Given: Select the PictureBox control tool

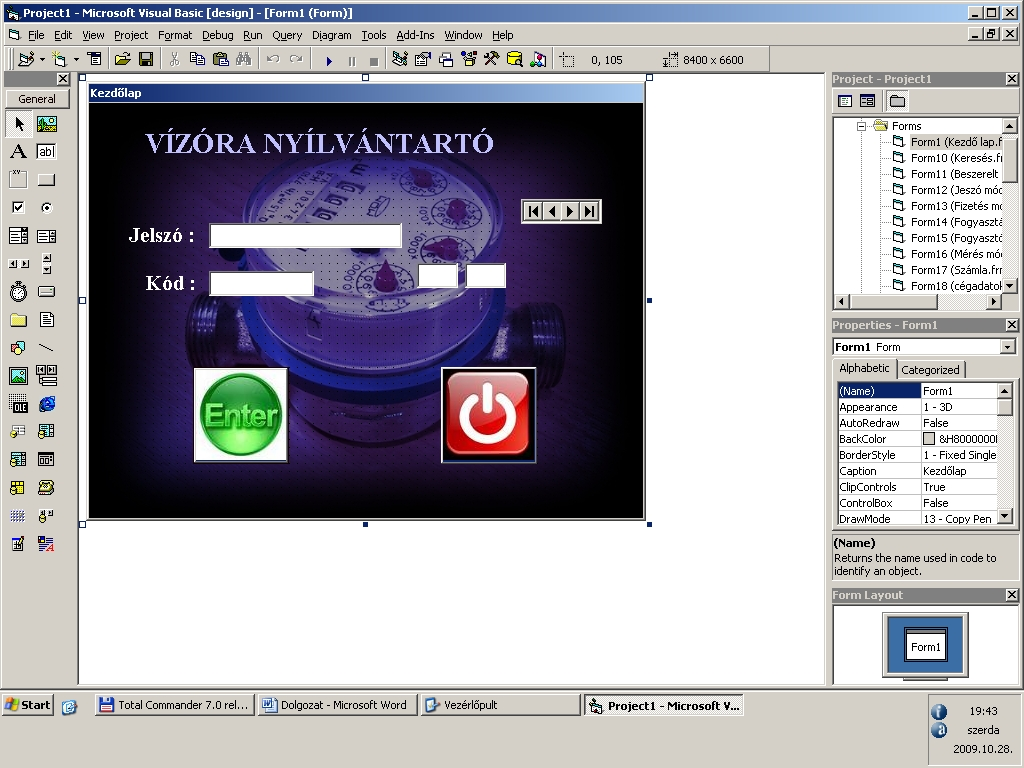Looking at the screenshot, I should click(x=46, y=124).
